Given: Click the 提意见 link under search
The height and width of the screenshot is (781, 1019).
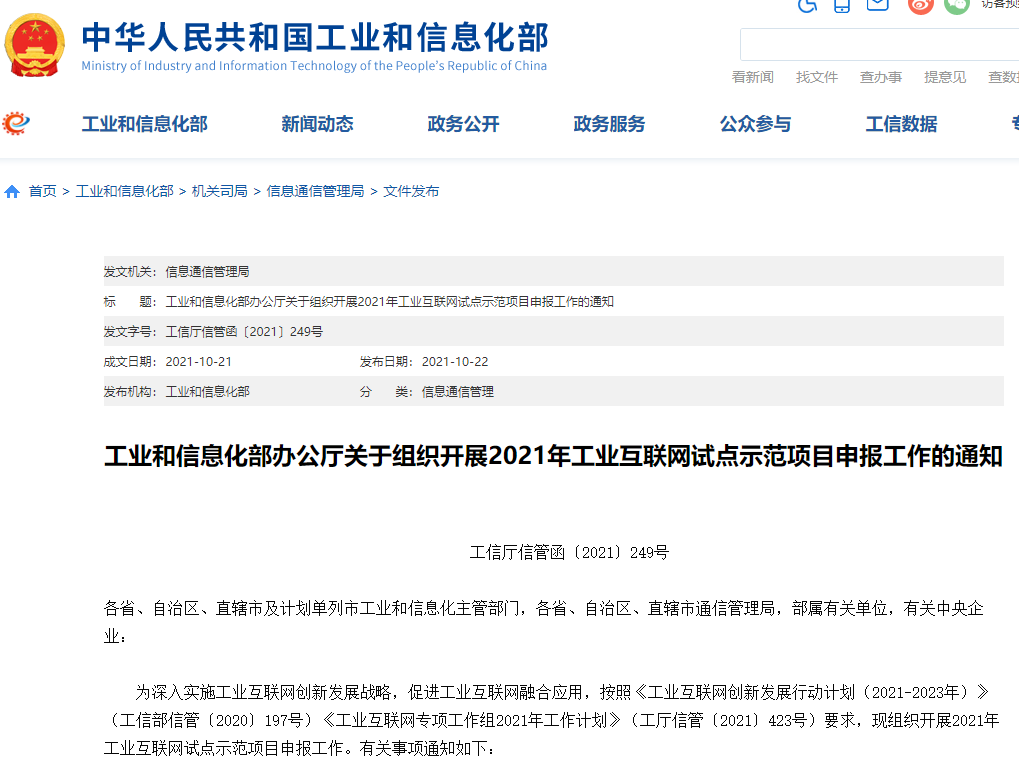Looking at the screenshot, I should (944, 77).
